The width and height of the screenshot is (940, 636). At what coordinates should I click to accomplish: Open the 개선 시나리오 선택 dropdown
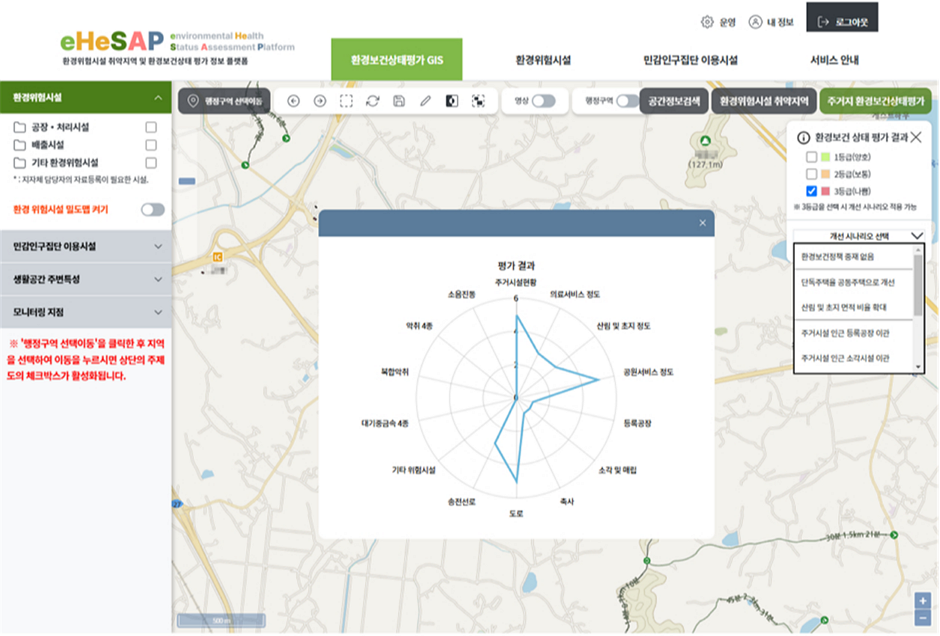click(859, 236)
